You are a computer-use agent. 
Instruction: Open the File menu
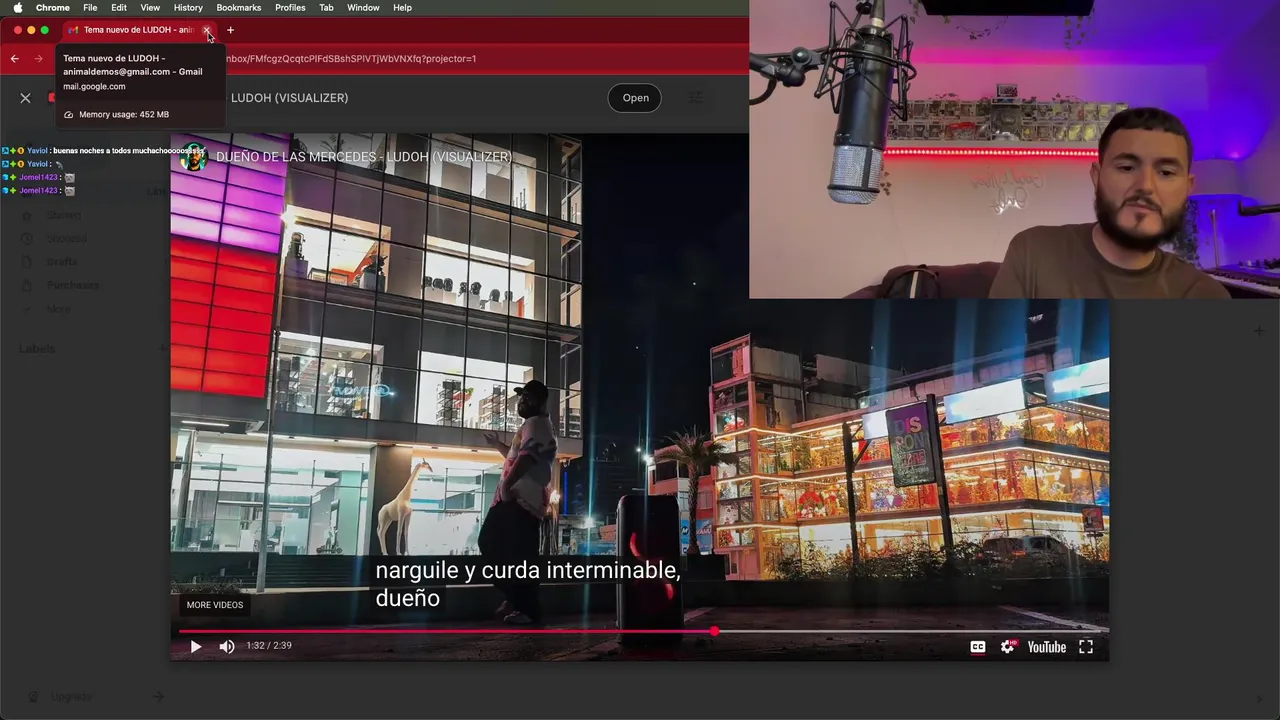click(x=90, y=8)
